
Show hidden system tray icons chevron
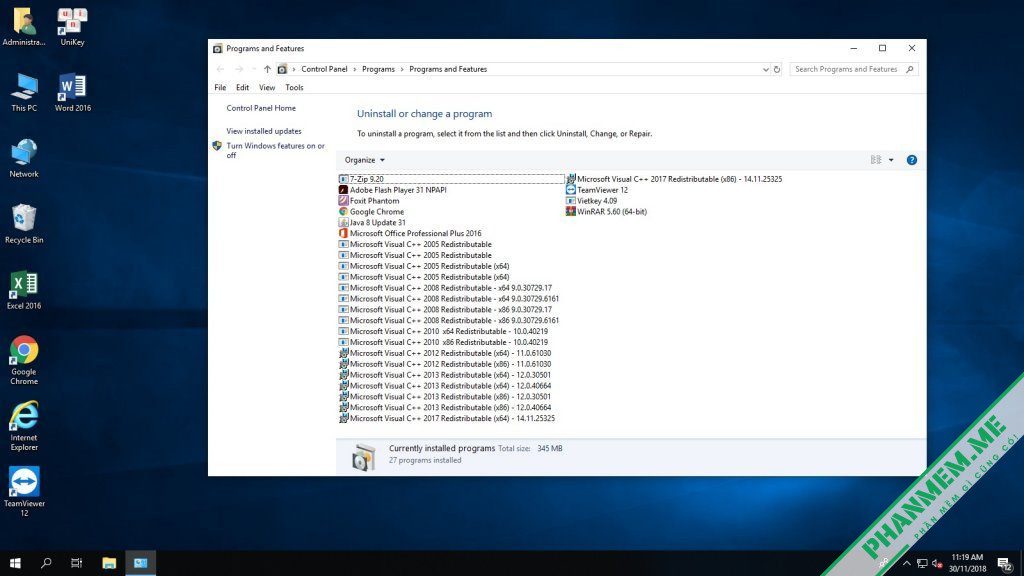[906, 564]
